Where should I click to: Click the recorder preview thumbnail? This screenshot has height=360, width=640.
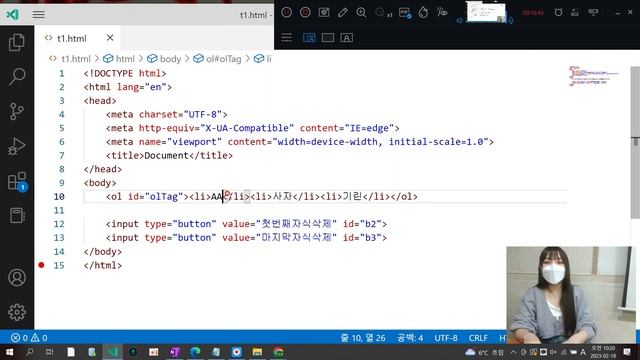tap(486, 12)
